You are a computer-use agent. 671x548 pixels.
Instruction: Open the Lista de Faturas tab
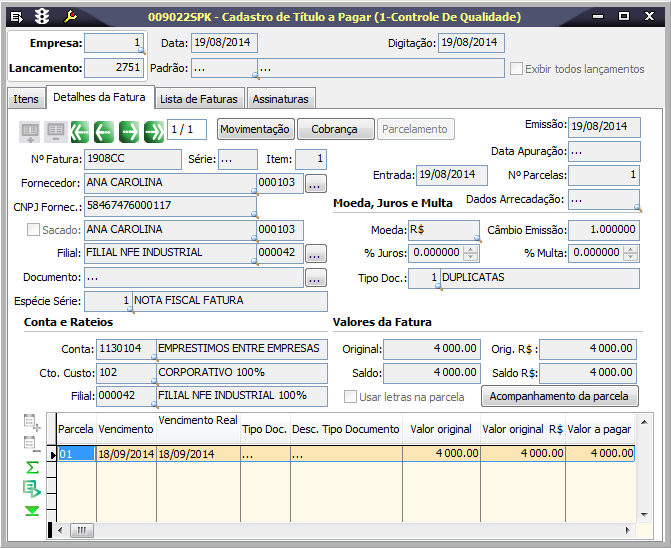click(199, 99)
